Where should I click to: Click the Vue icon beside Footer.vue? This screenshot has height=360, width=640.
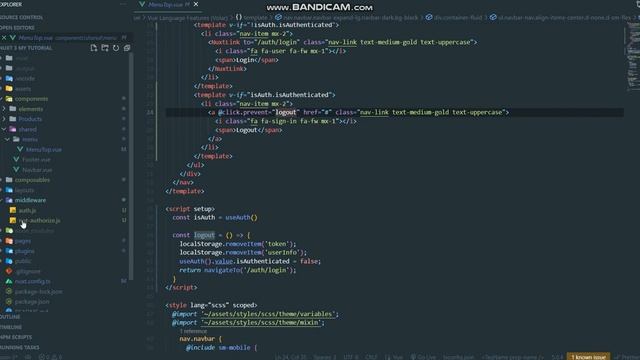tap(16, 160)
